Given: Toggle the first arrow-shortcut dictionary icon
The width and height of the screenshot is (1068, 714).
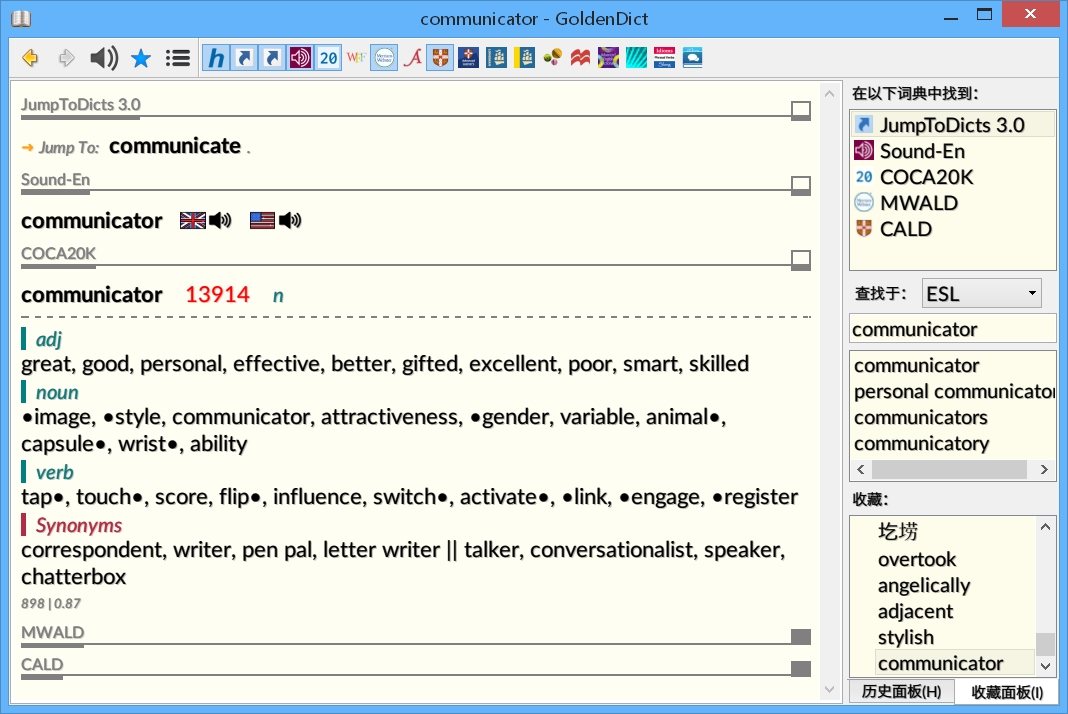Looking at the screenshot, I should pos(245,58).
